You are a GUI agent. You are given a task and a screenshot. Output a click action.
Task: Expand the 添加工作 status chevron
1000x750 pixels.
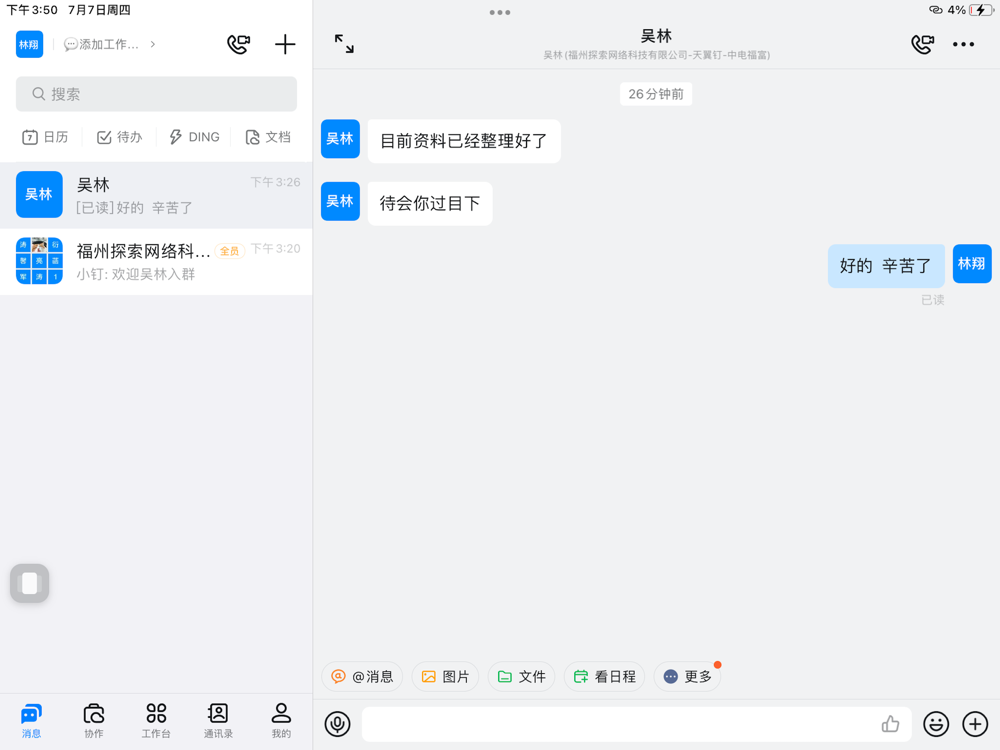click(x=152, y=44)
